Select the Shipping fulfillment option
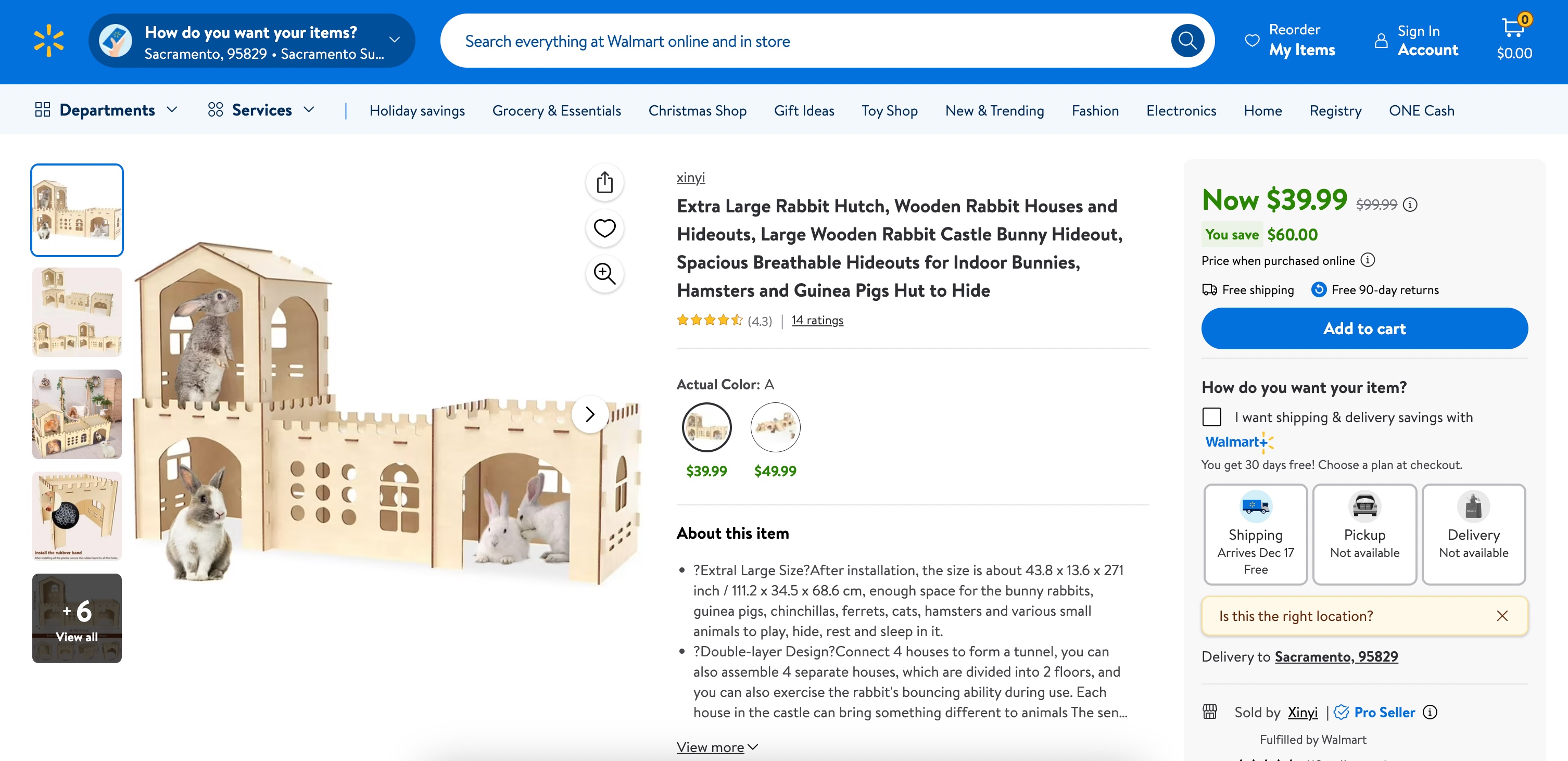Viewport: 1568px width, 761px height. [1255, 534]
